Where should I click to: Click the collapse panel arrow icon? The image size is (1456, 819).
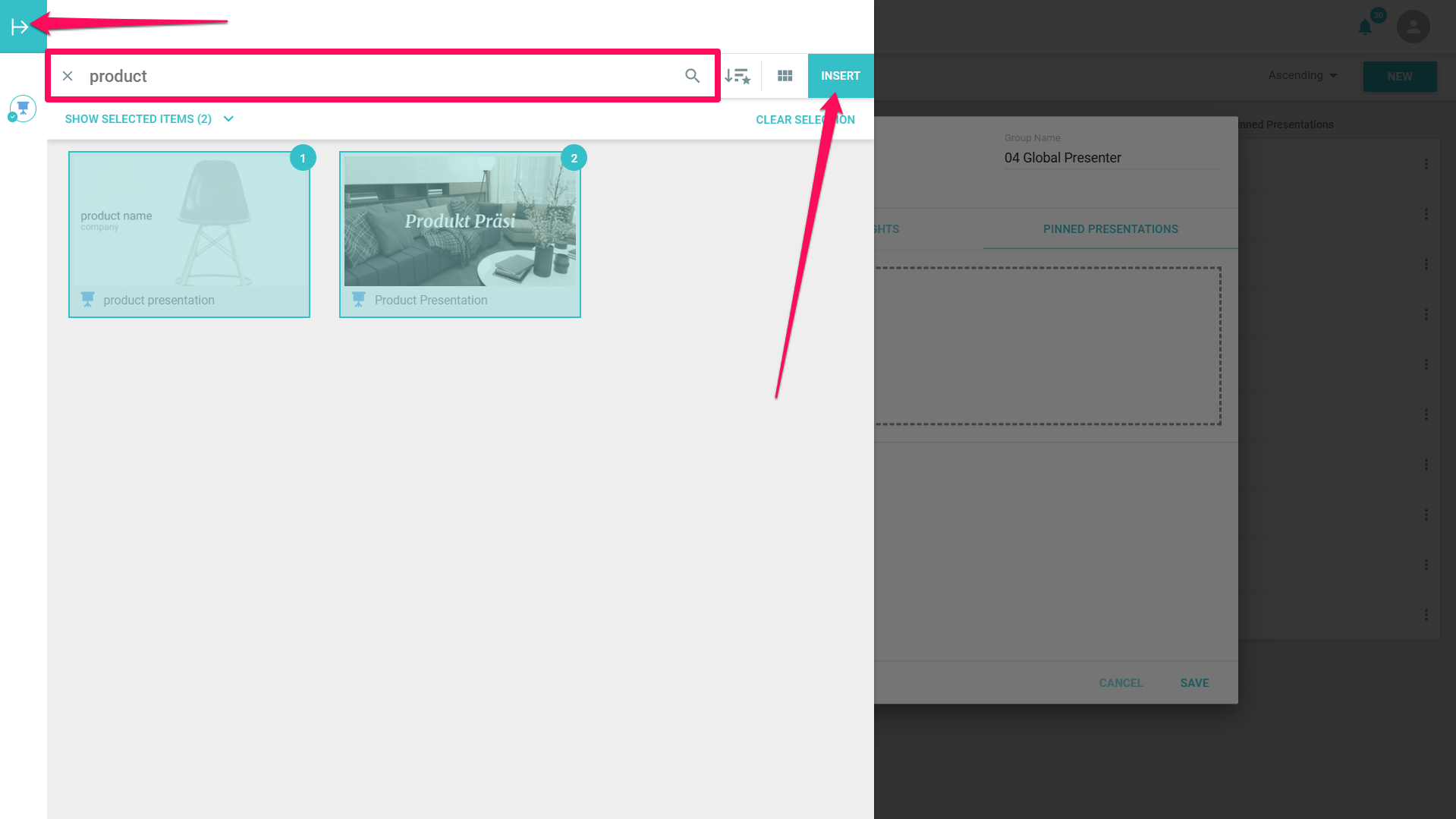[20, 27]
